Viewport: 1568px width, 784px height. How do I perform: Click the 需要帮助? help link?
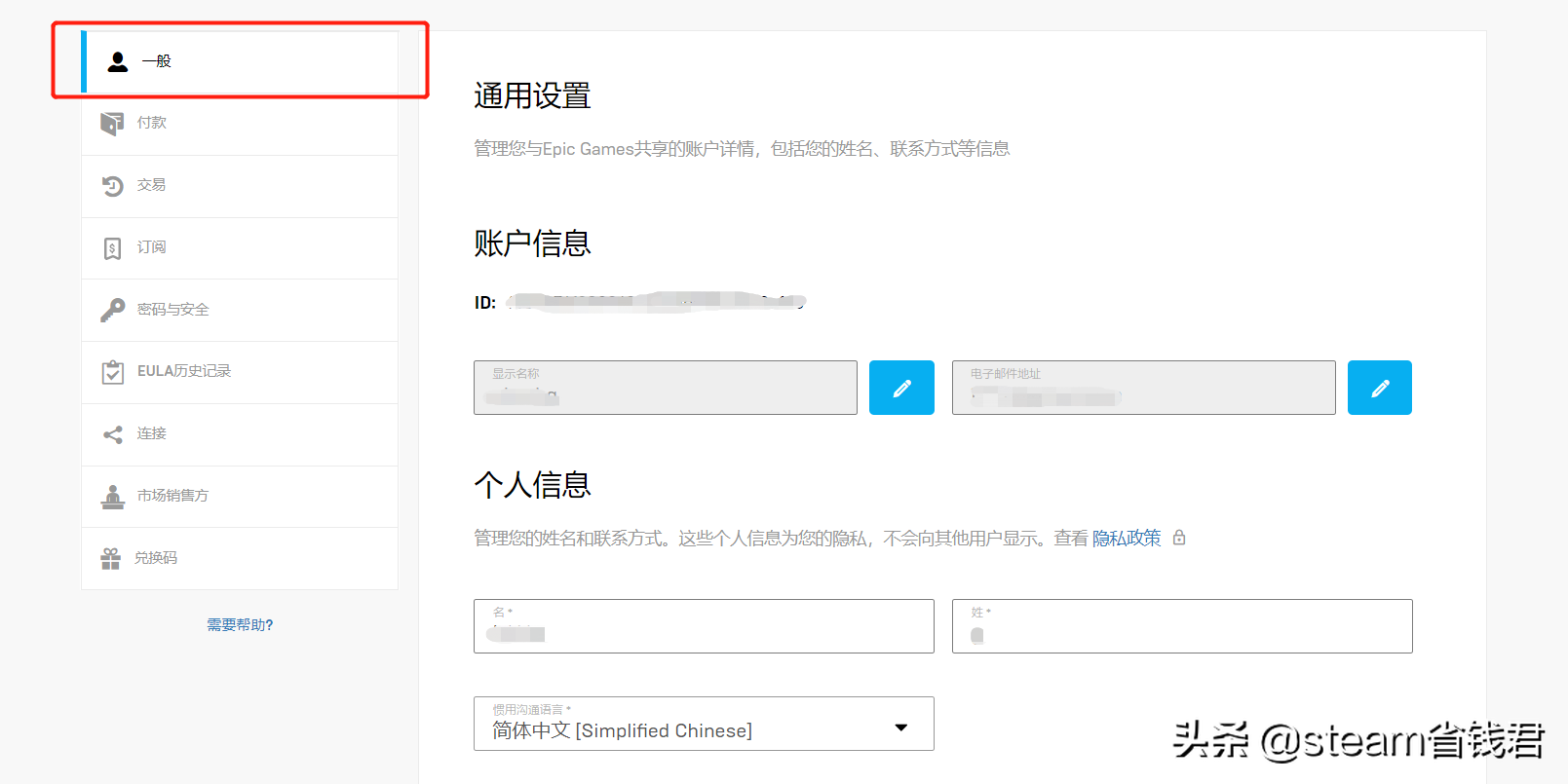(x=240, y=625)
